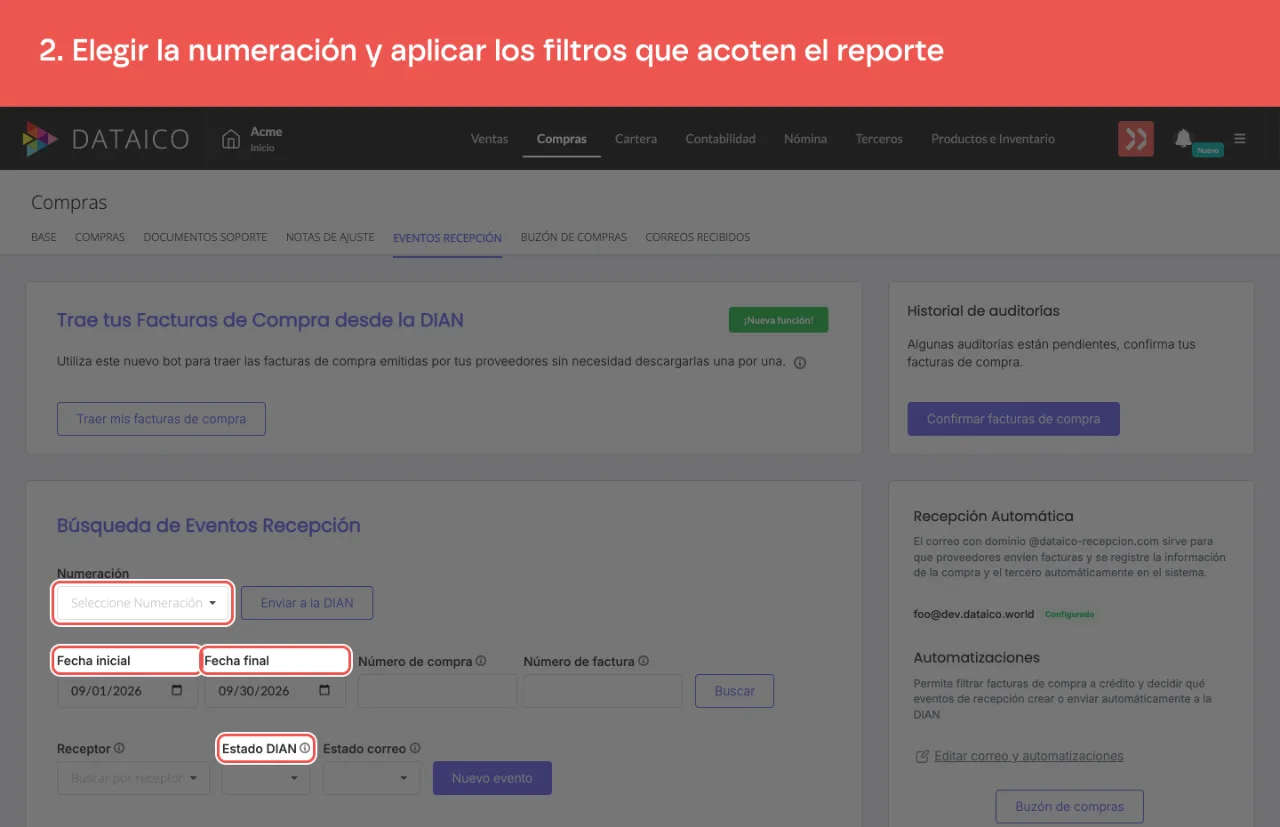
Task: Click the edit pencil icon beside Editar correo
Action: [x=922, y=756]
